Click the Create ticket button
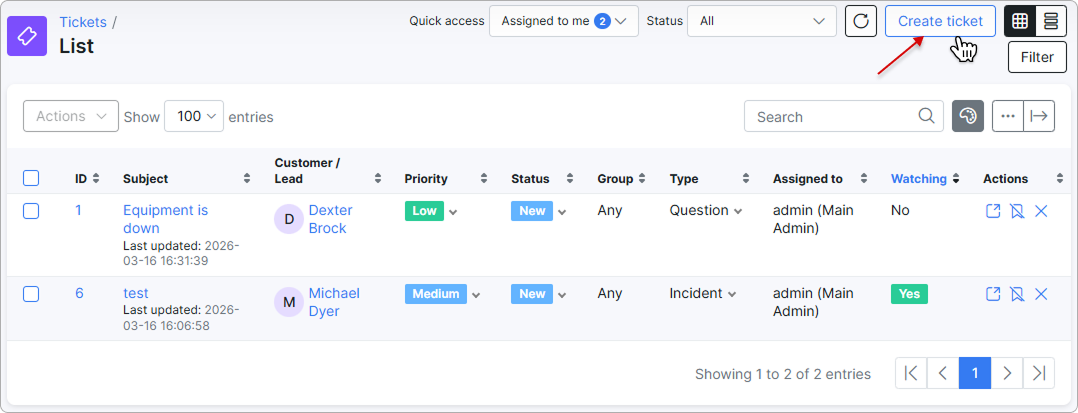 click(x=940, y=21)
